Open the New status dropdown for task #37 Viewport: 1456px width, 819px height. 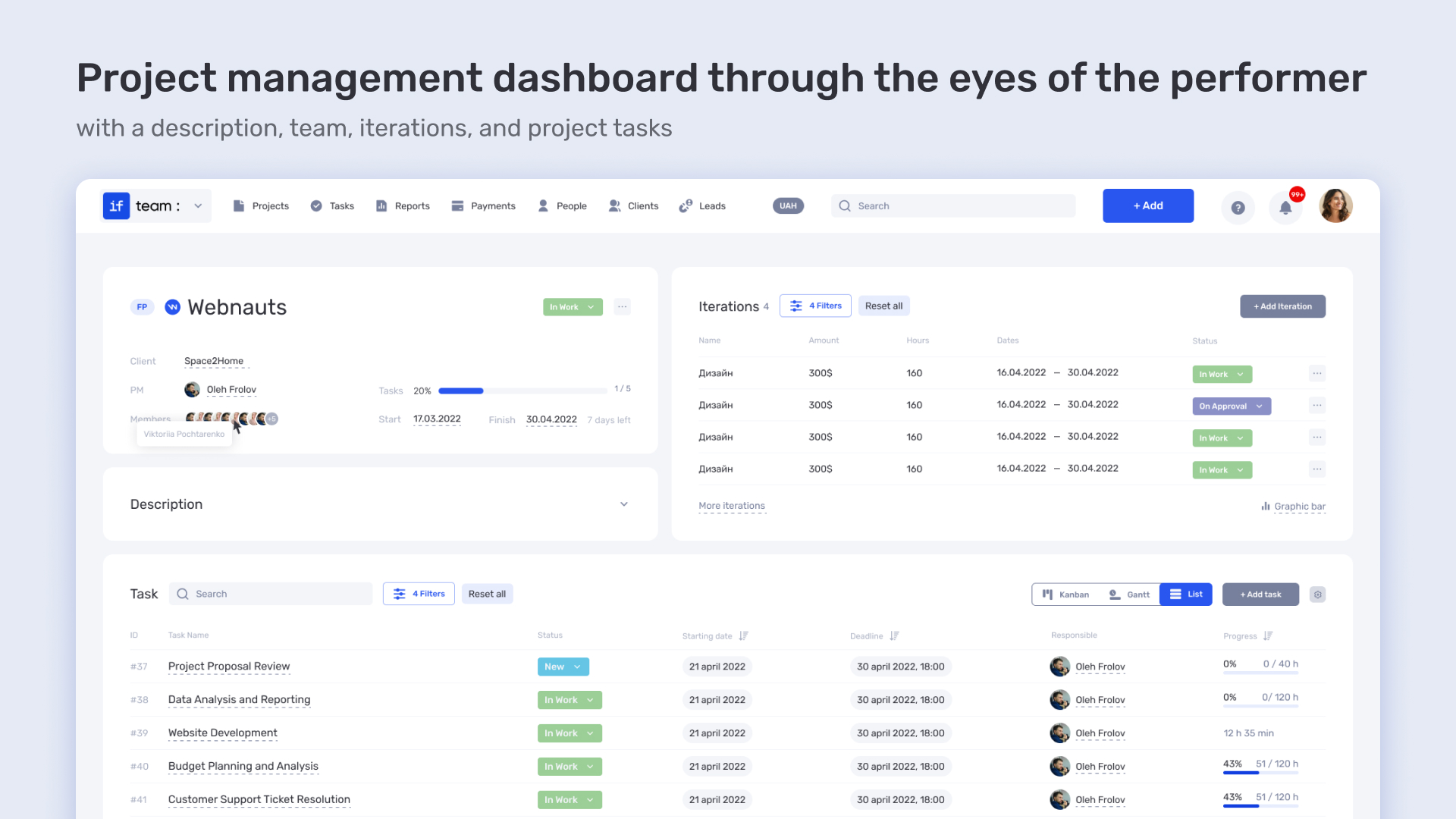(x=563, y=667)
